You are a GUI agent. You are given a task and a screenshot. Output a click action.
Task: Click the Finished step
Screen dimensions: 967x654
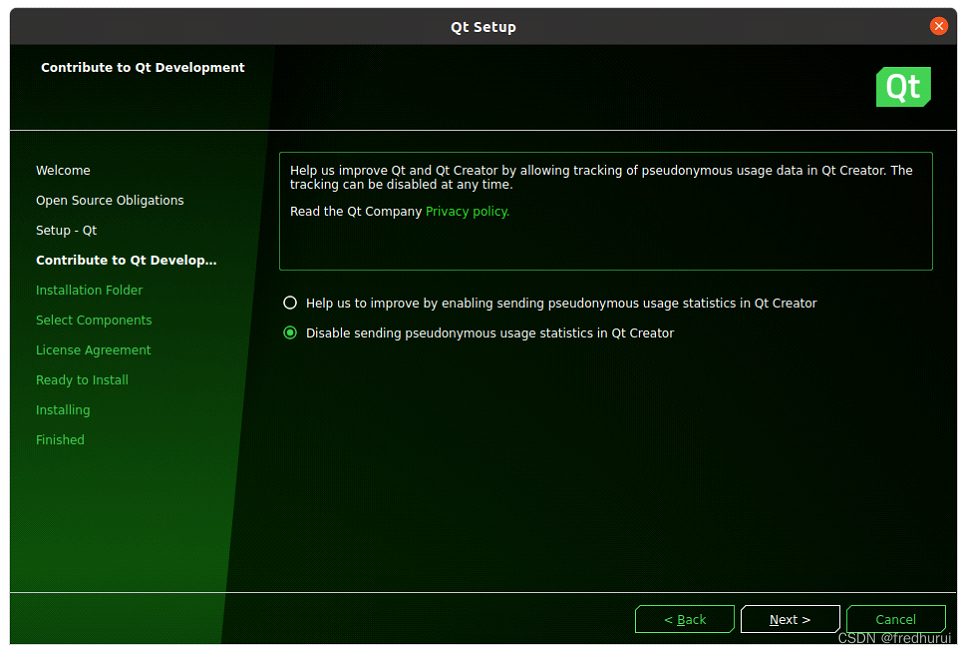(60, 440)
